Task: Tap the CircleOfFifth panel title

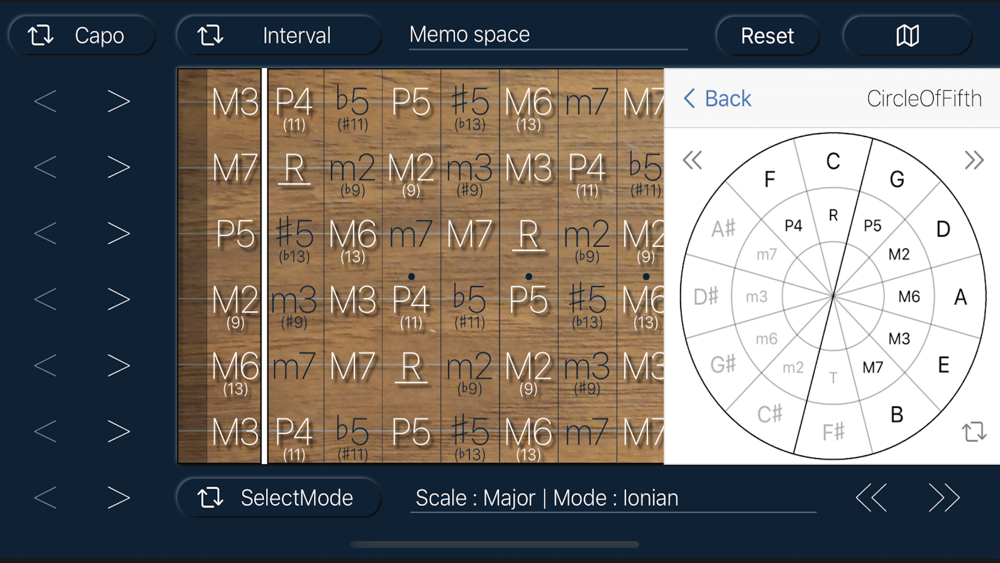Action: click(x=923, y=99)
